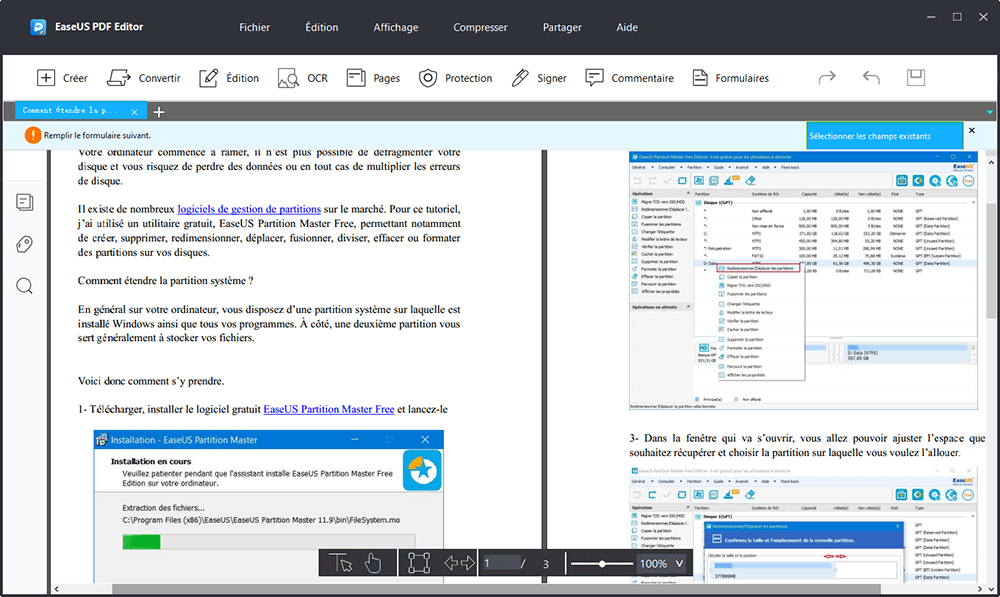Open the Protection tool
The height and width of the screenshot is (597, 1000).
(455, 78)
